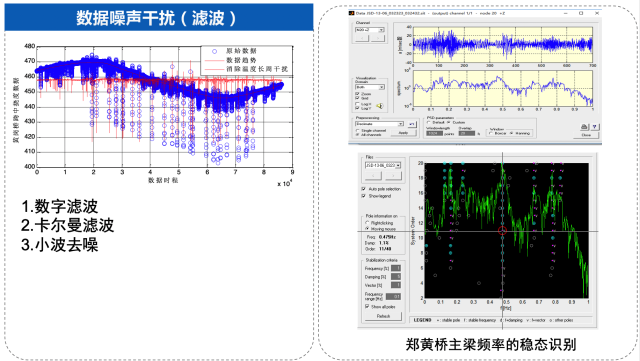640x361 pixels.
Task: Click the Close button in data window
Action: click(x=587, y=135)
